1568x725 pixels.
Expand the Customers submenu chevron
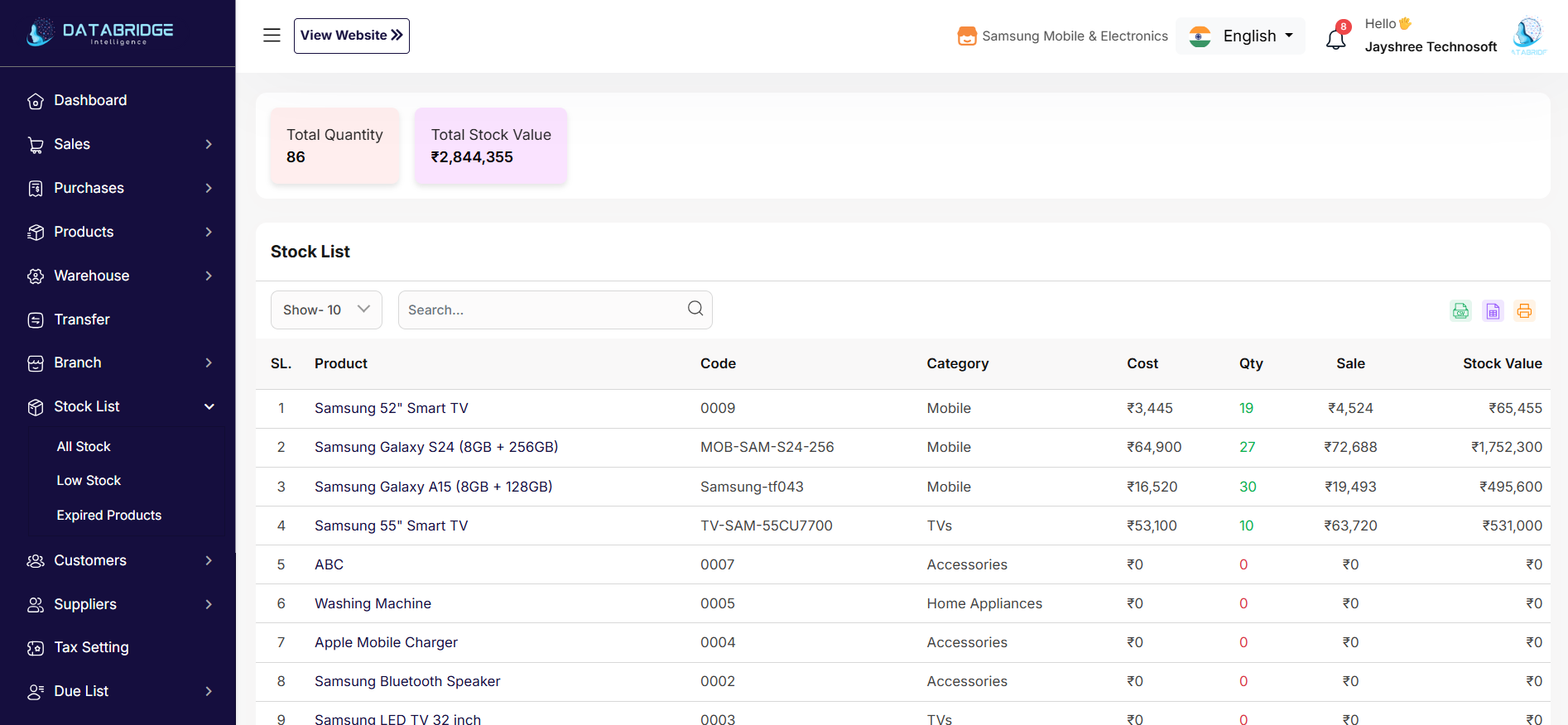pos(209,560)
